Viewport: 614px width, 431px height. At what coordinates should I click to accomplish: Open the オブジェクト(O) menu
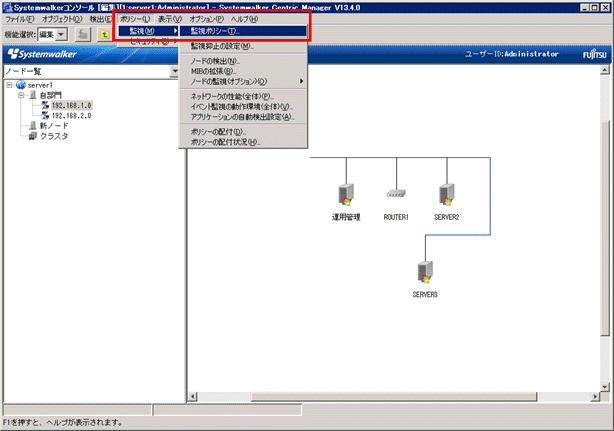pyautogui.click(x=62, y=19)
